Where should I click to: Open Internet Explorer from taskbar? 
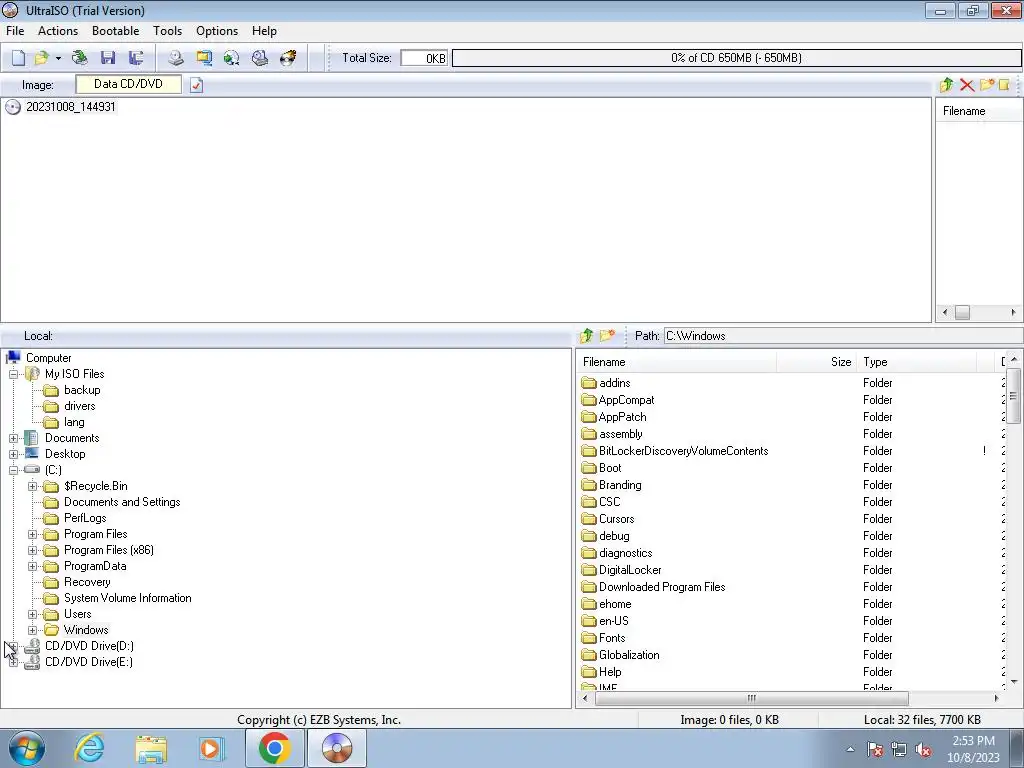pos(89,748)
